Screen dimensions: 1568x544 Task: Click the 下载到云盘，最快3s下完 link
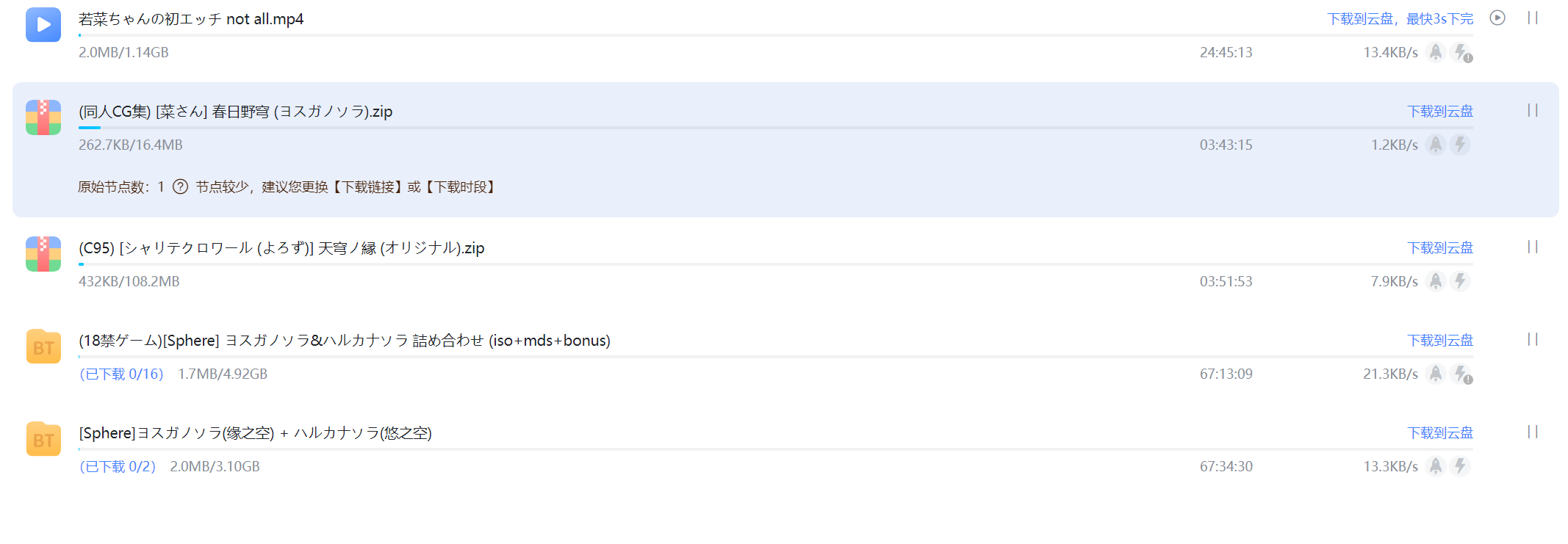[x=1400, y=19]
